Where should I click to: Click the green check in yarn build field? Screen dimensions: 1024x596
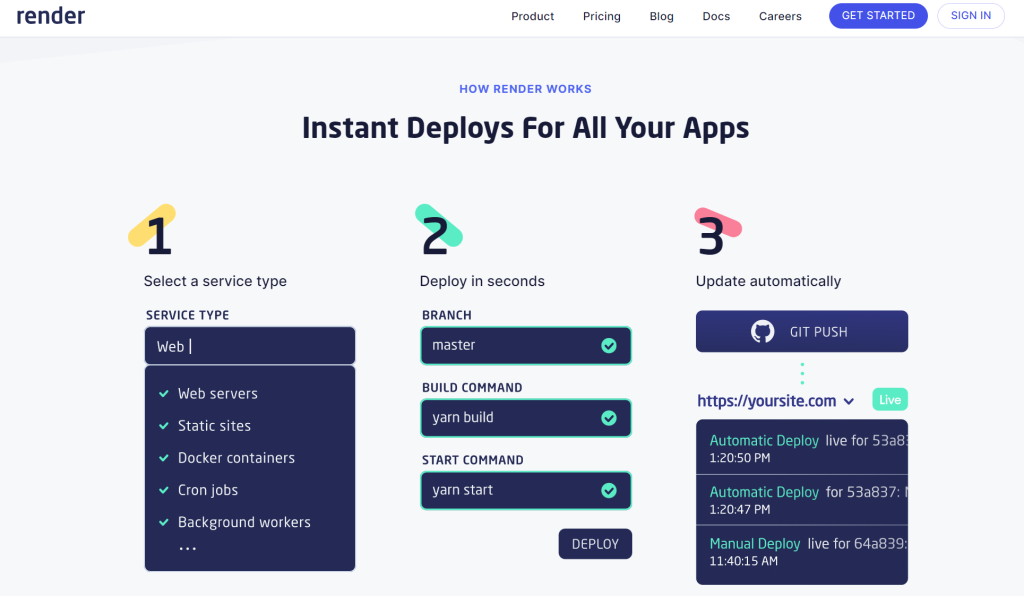click(608, 418)
